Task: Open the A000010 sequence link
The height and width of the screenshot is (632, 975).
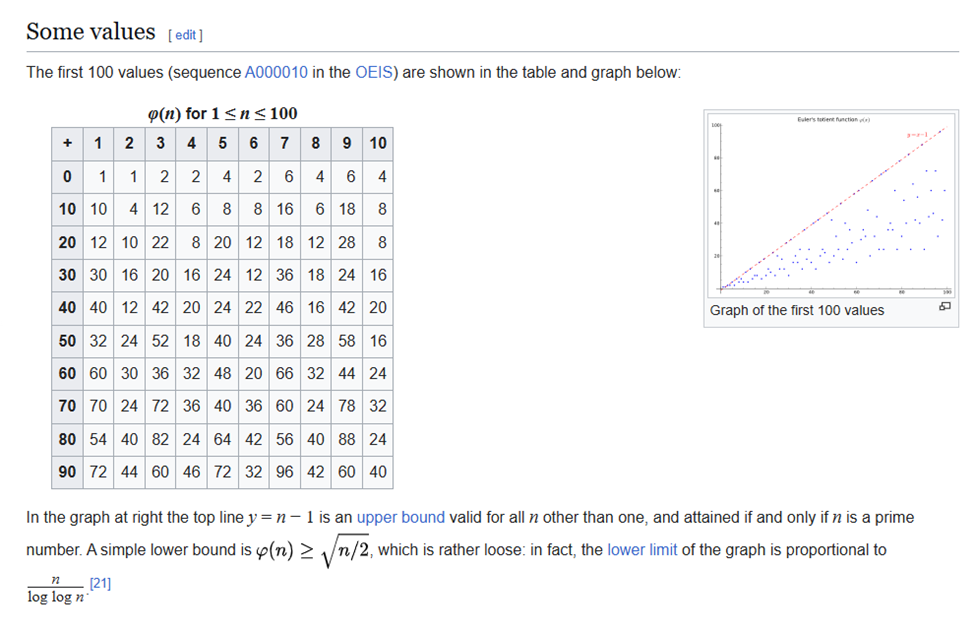Action: (x=276, y=73)
